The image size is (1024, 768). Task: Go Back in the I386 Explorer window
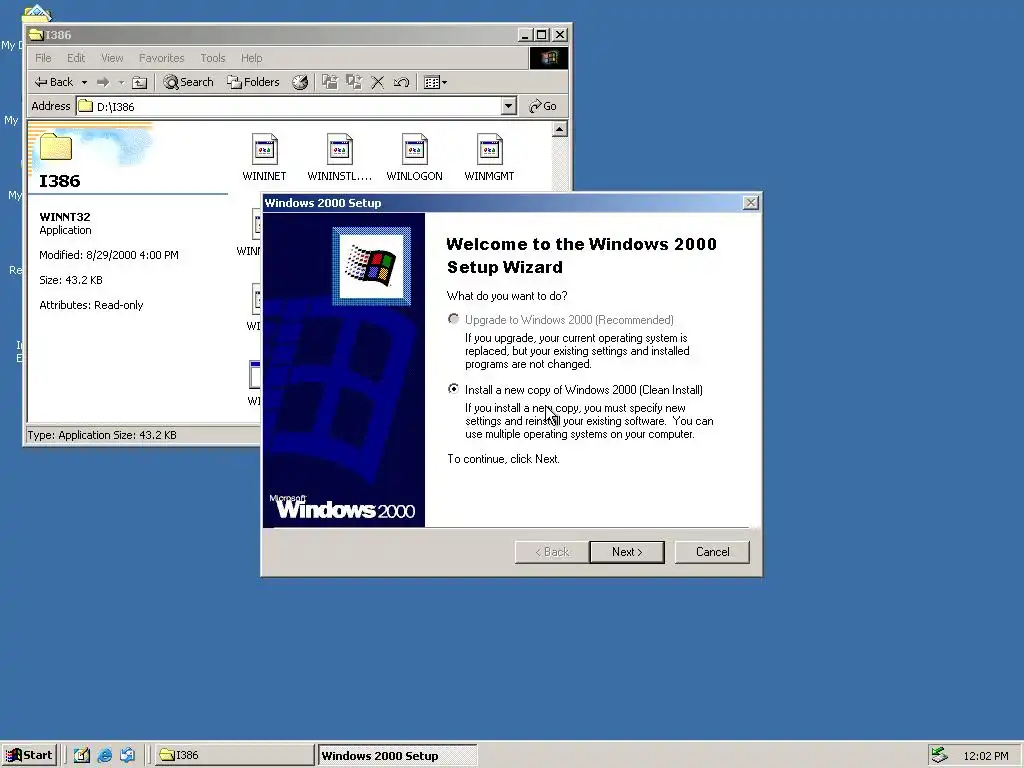[x=54, y=82]
